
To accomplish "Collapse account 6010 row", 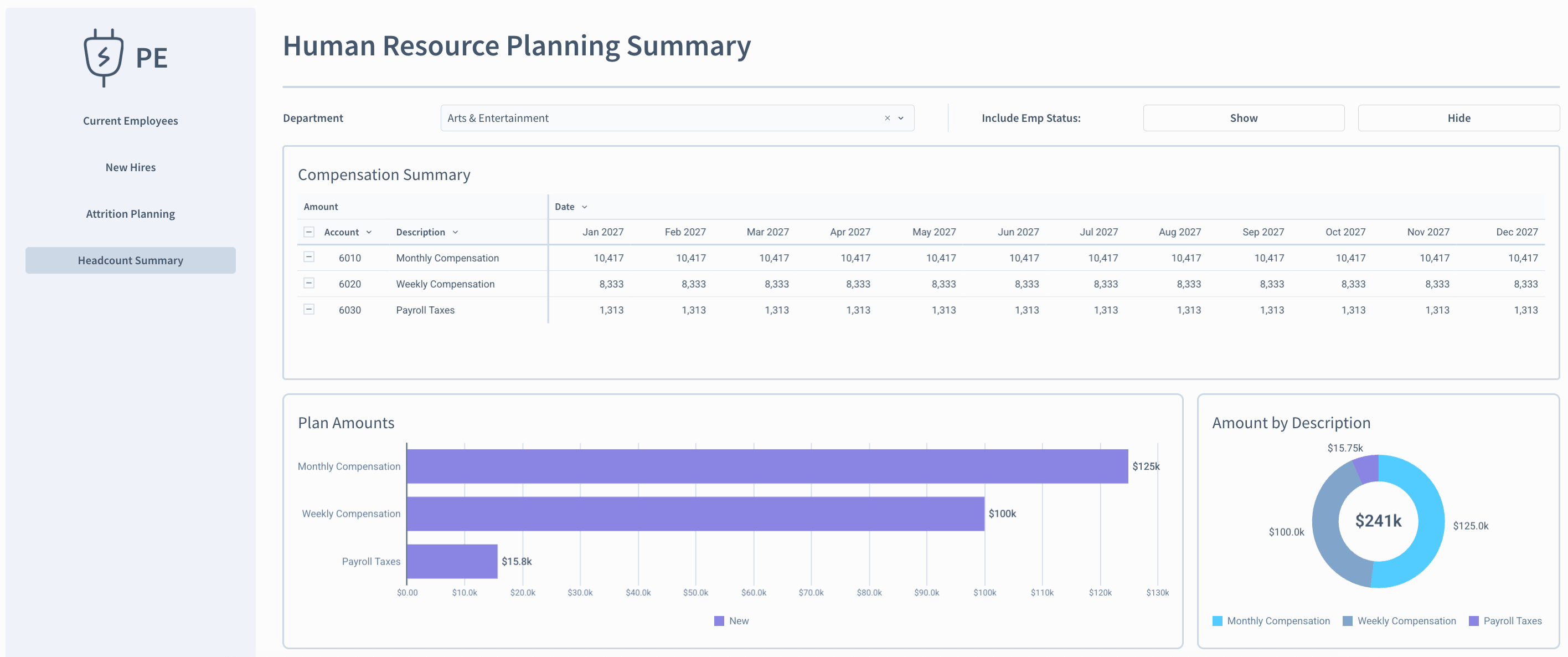I will tap(308, 258).
